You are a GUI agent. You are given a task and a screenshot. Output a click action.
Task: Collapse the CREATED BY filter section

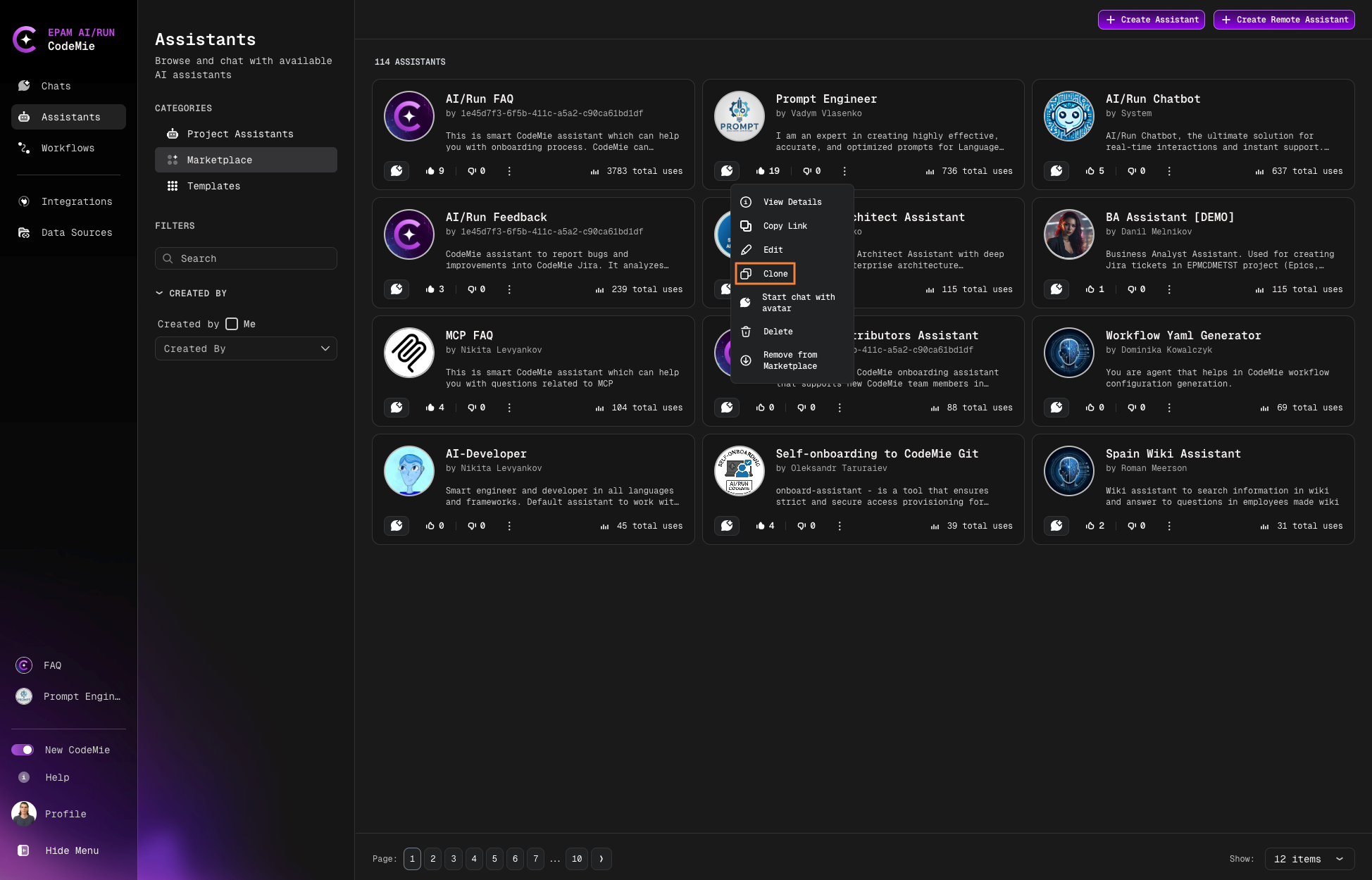pyautogui.click(x=159, y=293)
